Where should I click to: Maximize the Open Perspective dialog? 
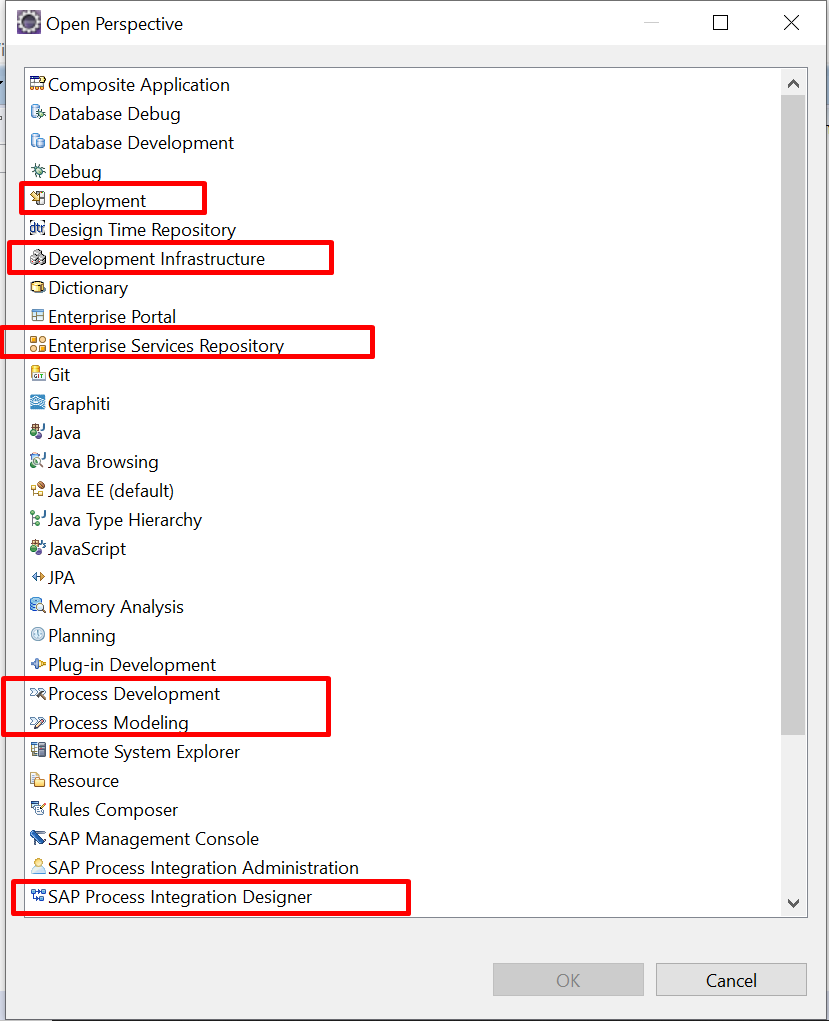720,23
